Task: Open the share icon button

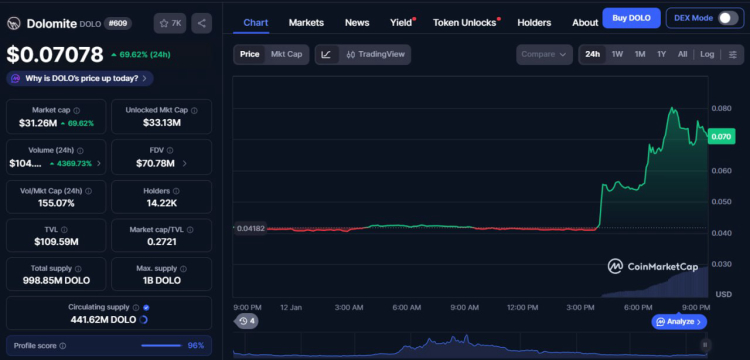Action: [201, 23]
